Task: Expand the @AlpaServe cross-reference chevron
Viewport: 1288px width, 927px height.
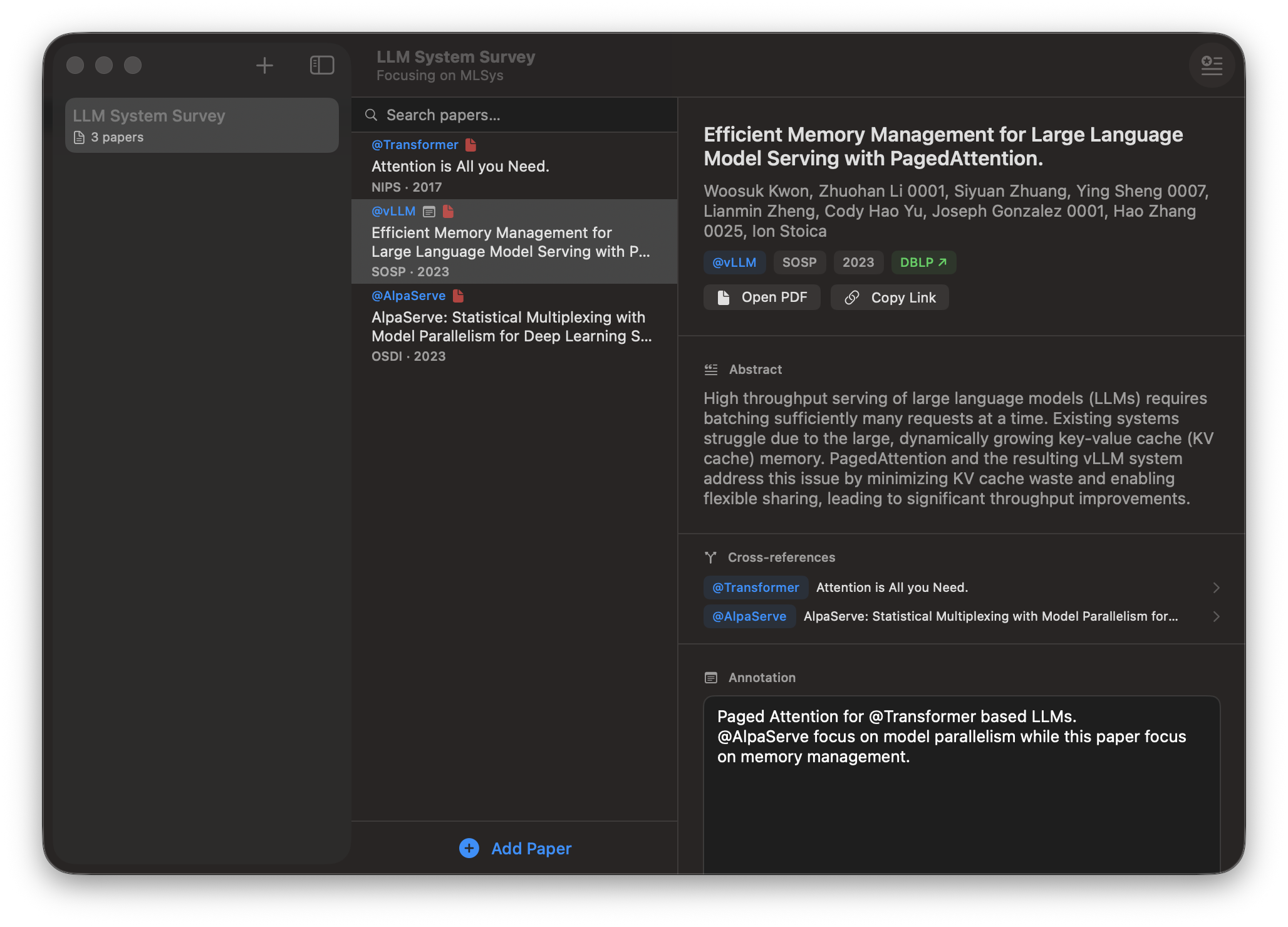Action: [x=1216, y=616]
